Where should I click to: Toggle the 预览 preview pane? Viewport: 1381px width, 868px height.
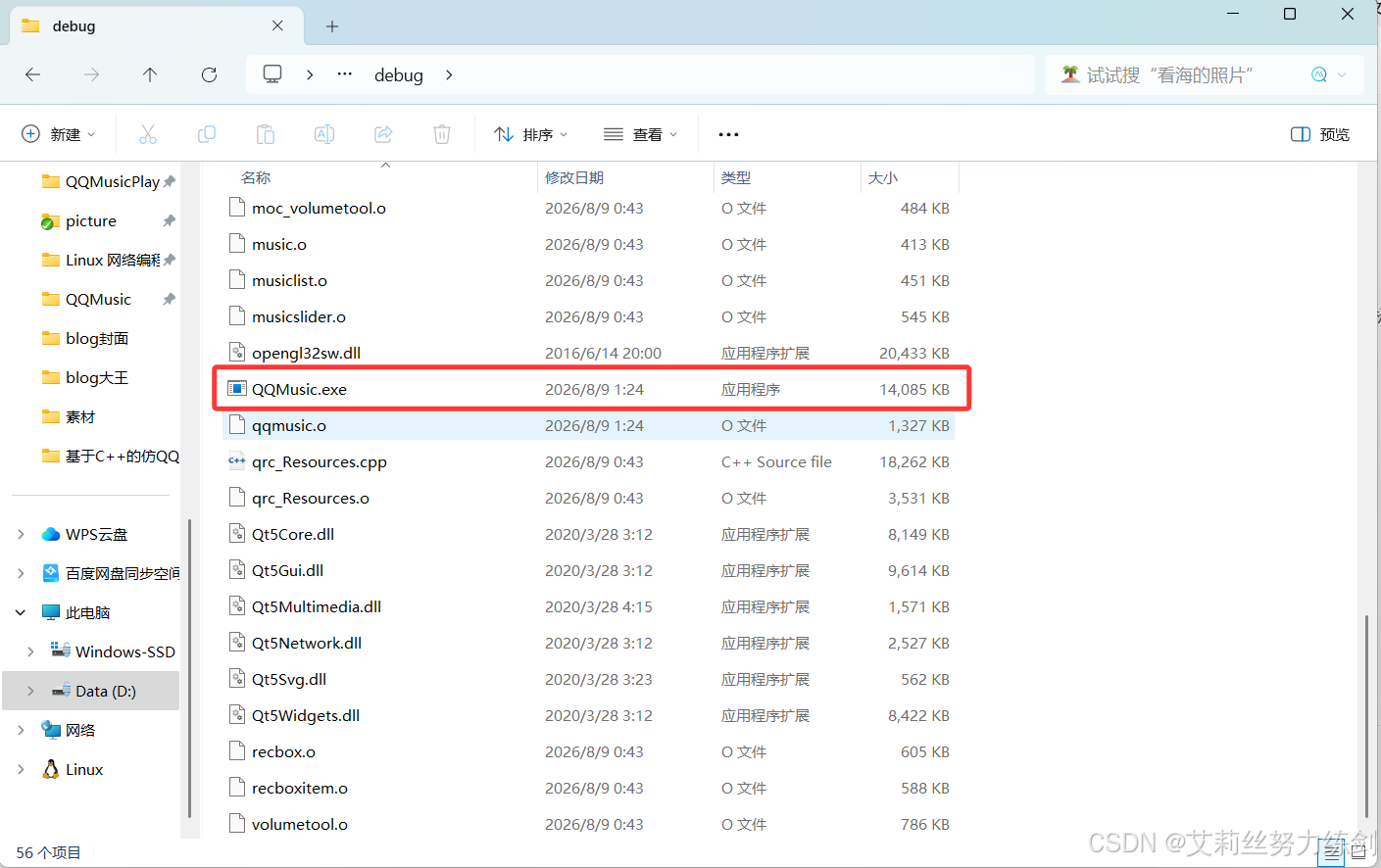tap(1320, 134)
